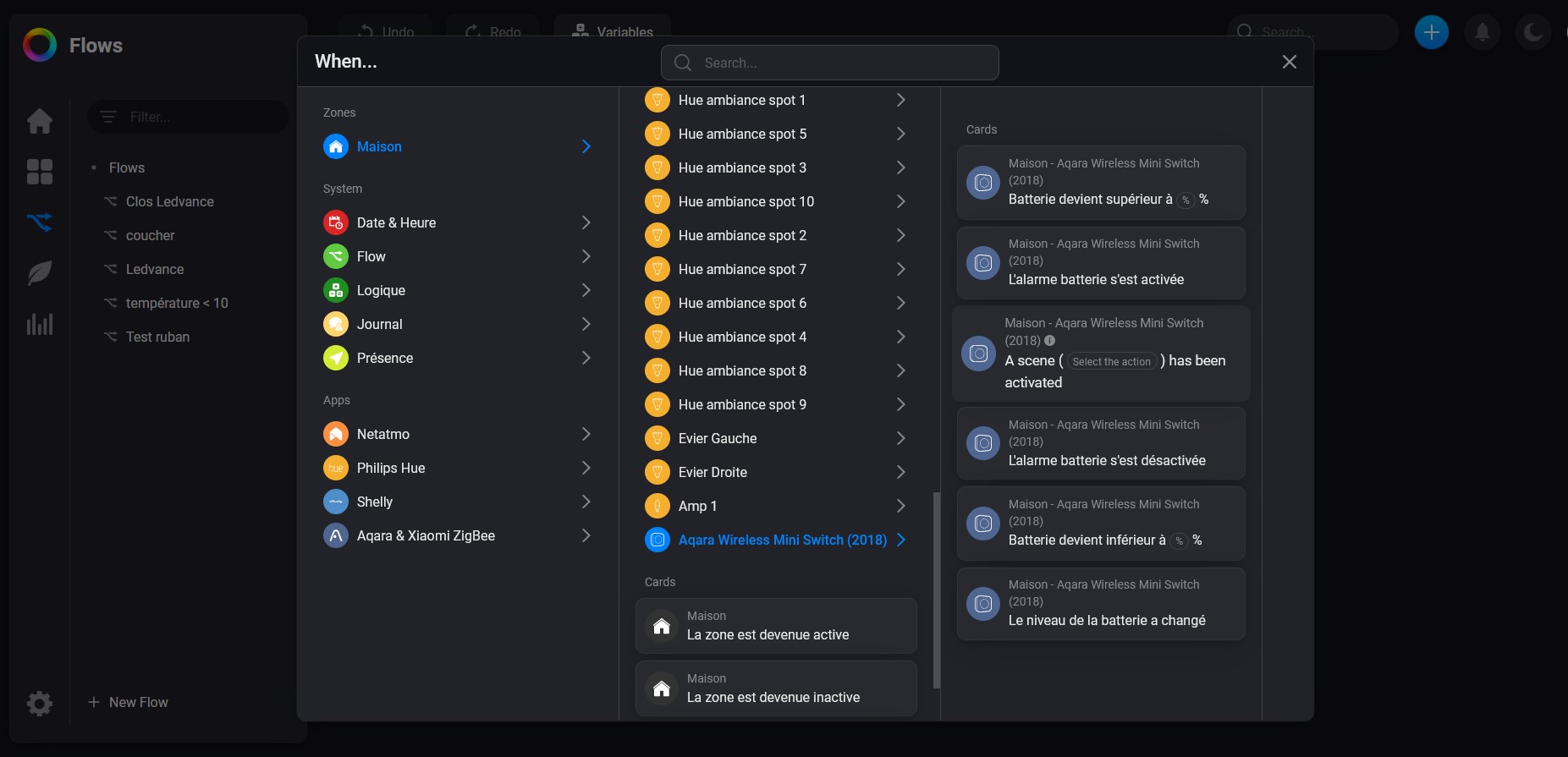Screen dimensions: 1568x757
Task: Click the Hue ambiance spot 9 bulb icon
Action: coord(657,404)
